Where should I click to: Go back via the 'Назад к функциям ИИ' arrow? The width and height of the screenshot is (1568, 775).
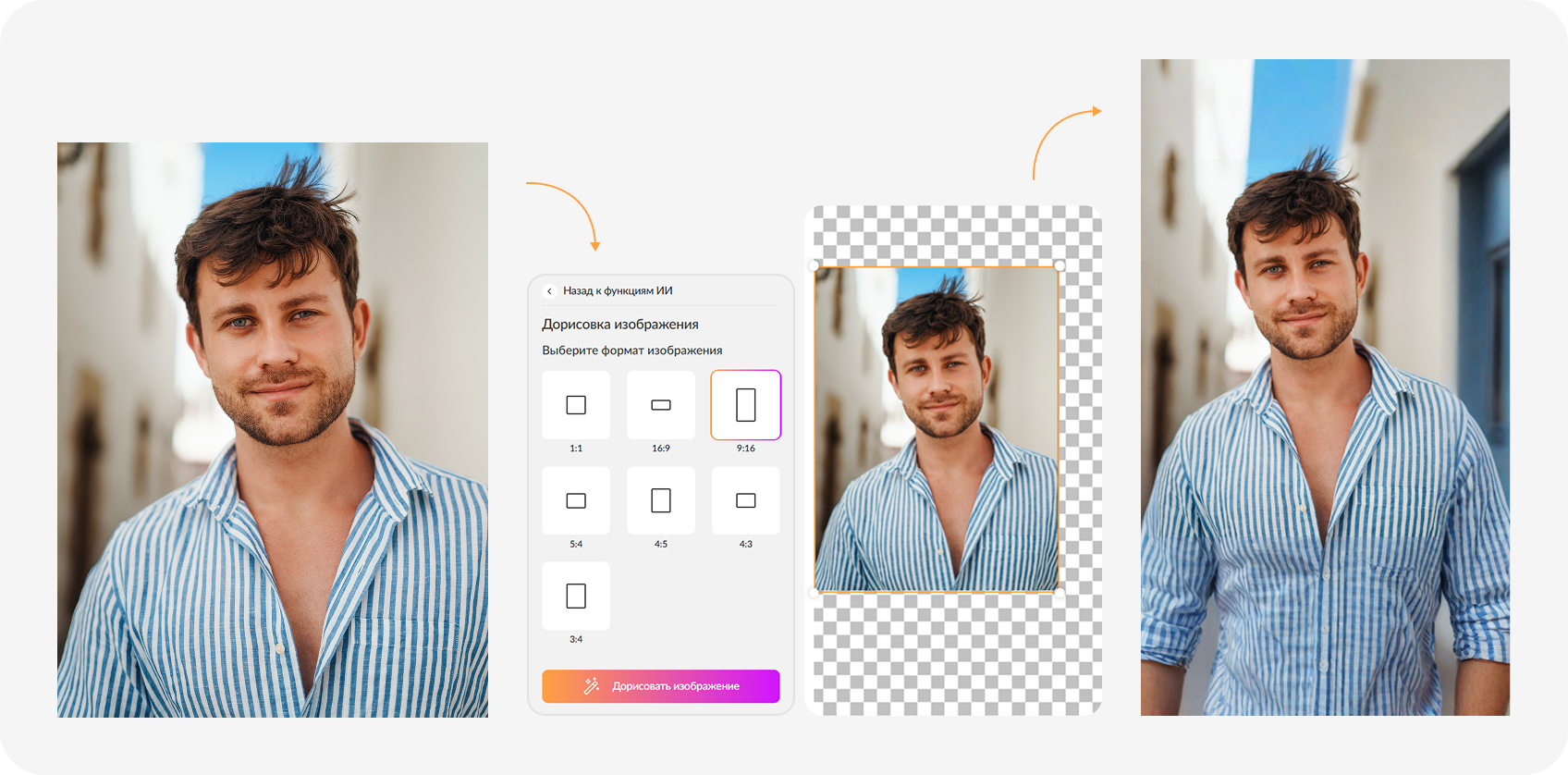(549, 291)
